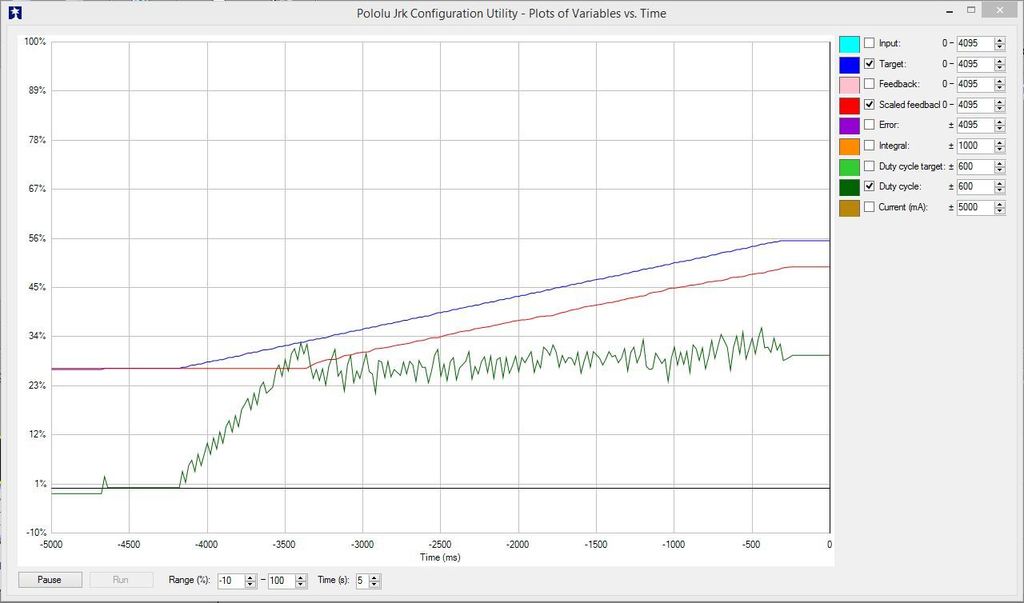
Task: Enable the Duty cycle target checkbox
Action: [x=869, y=167]
